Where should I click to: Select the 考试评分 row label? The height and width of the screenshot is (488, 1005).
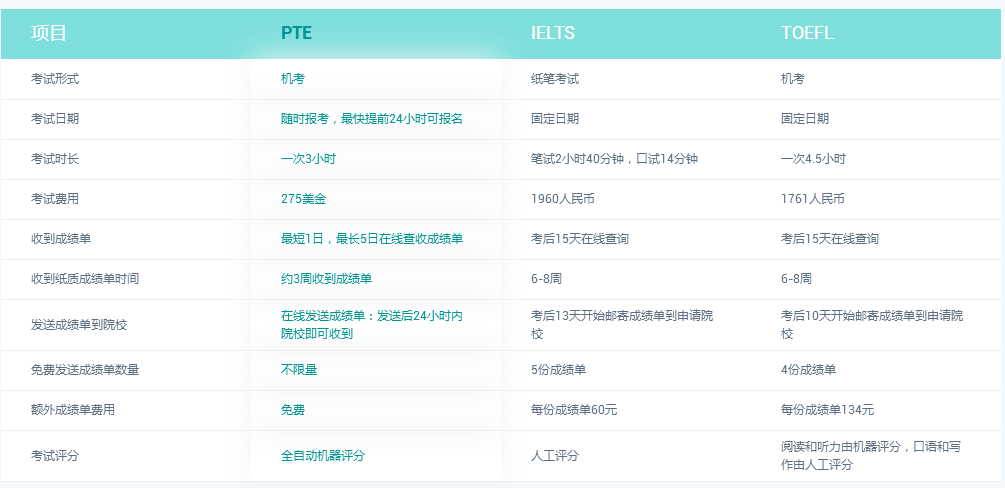point(55,455)
